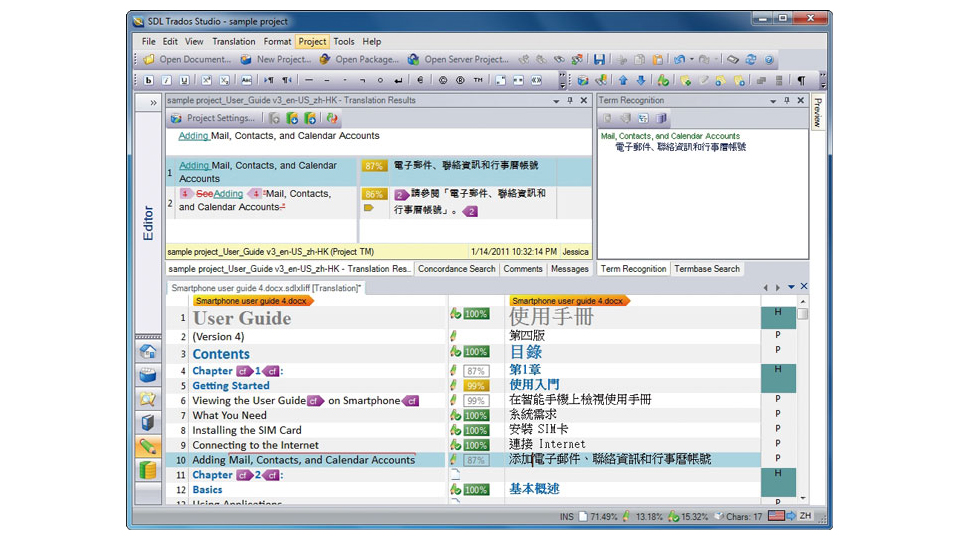Select Smartphone user guide 4.docx.sdlxliff tab
960x540 pixels.
click(x=266, y=288)
